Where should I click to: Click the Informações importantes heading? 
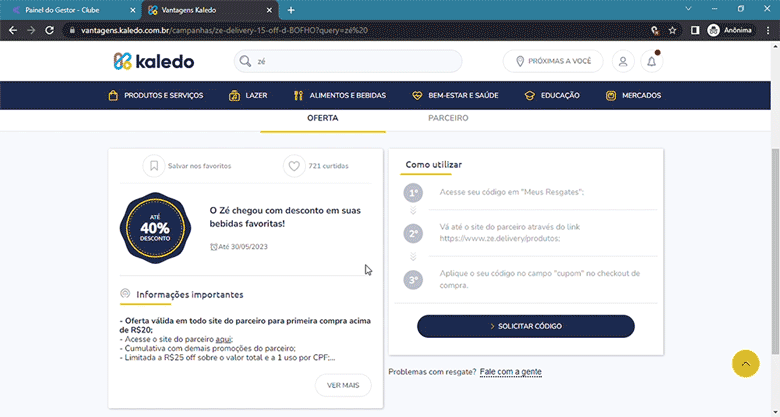pyautogui.click(x=190, y=295)
